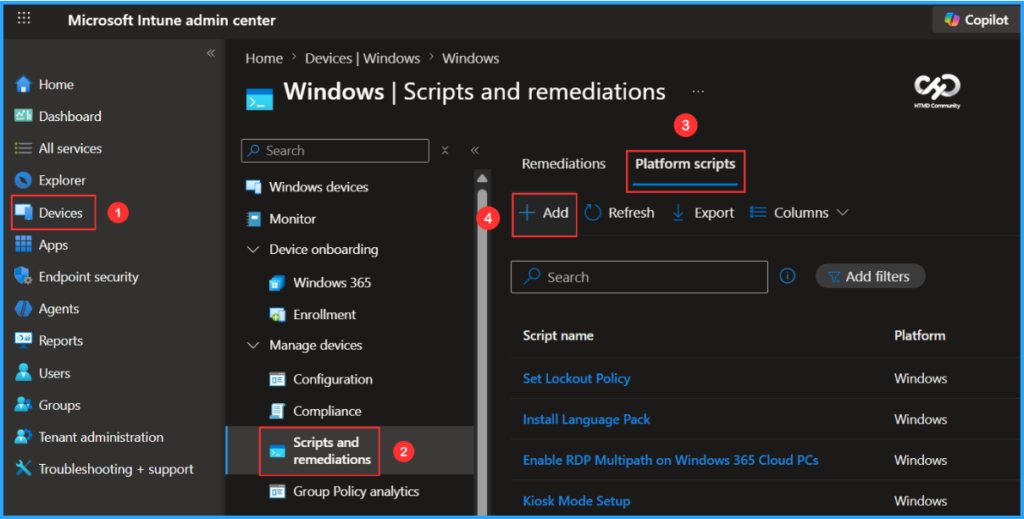The width and height of the screenshot is (1024, 519).
Task: Go to Home breadcrumb link
Action: click(264, 58)
